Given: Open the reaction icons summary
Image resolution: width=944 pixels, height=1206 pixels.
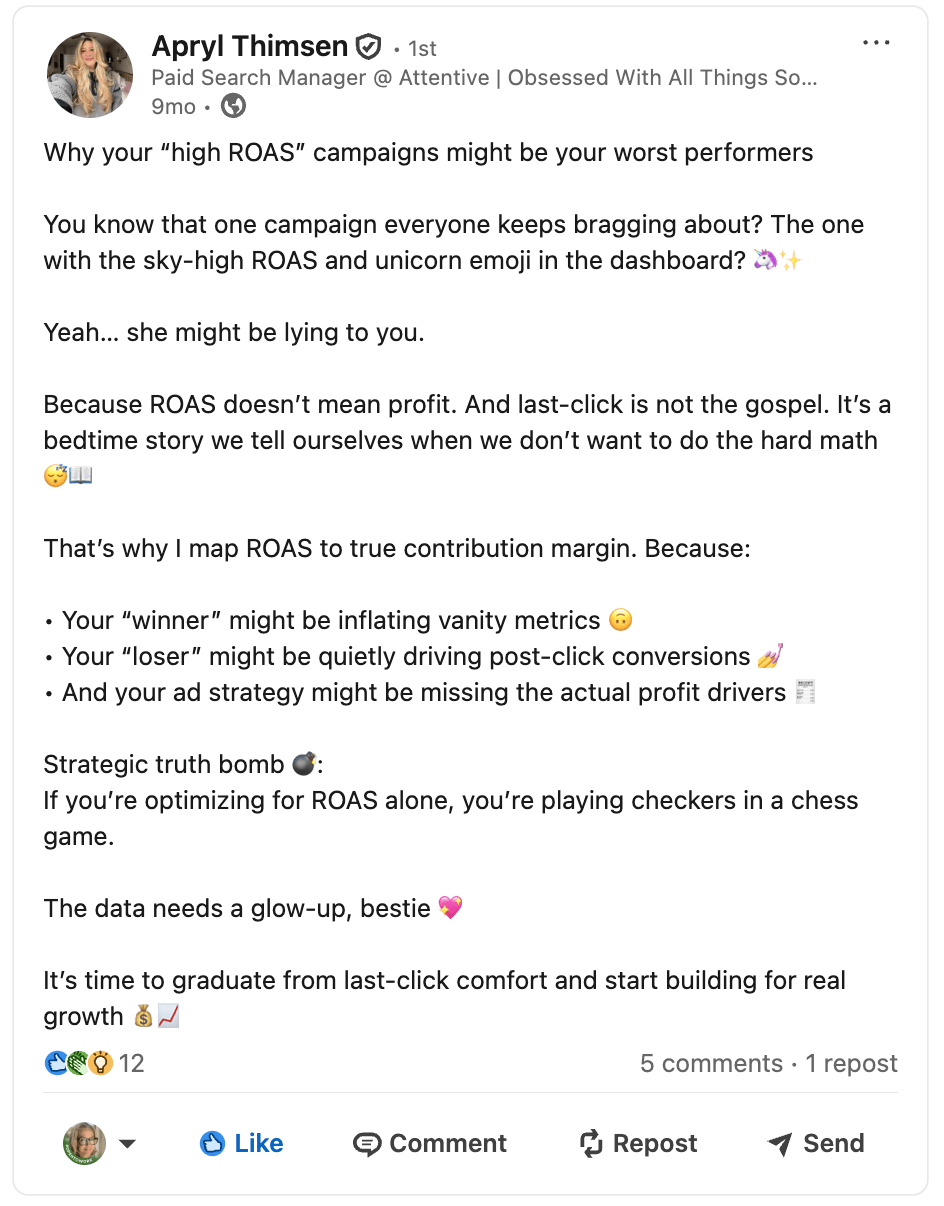Looking at the screenshot, I should (79, 1063).
